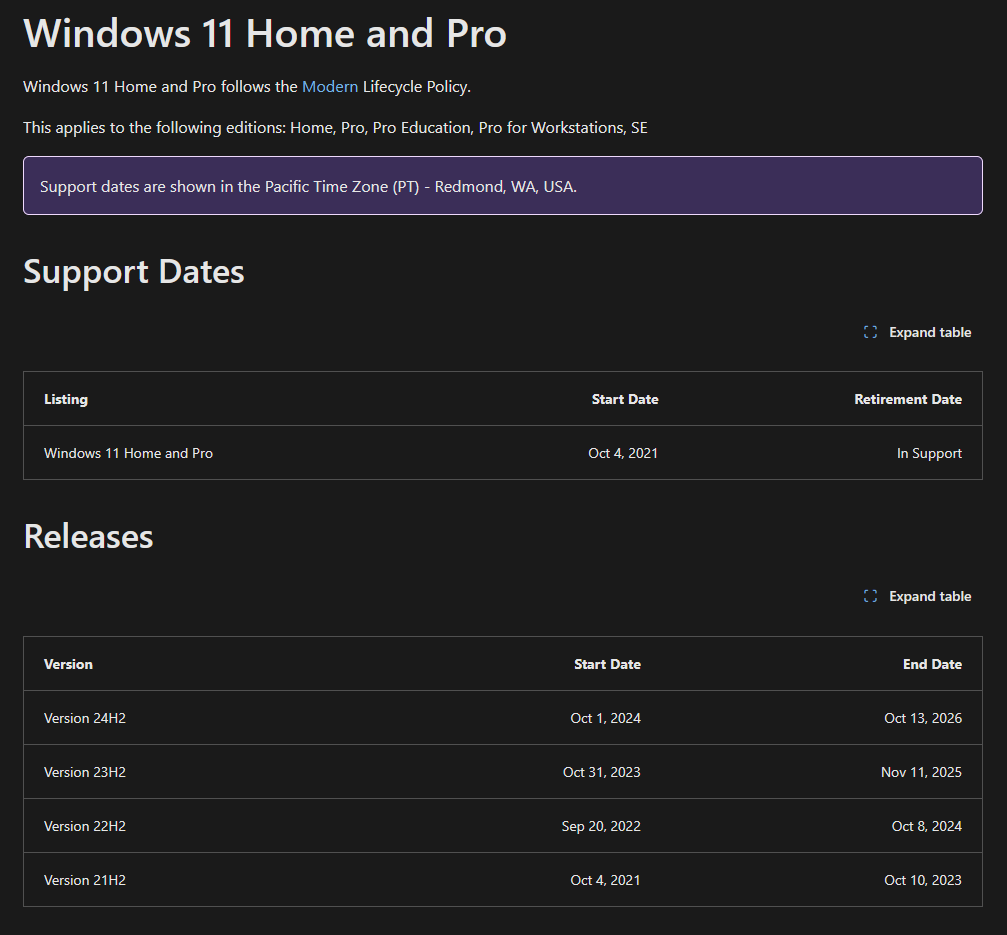Image resolution: width=1007 pixels, height=935 pixels.
Task: Click the expand icon above Releases table
Action: pos(870,596)
